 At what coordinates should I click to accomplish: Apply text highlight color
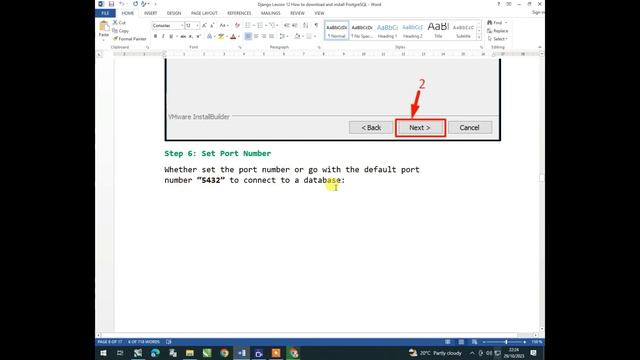[x=221, y=36]
